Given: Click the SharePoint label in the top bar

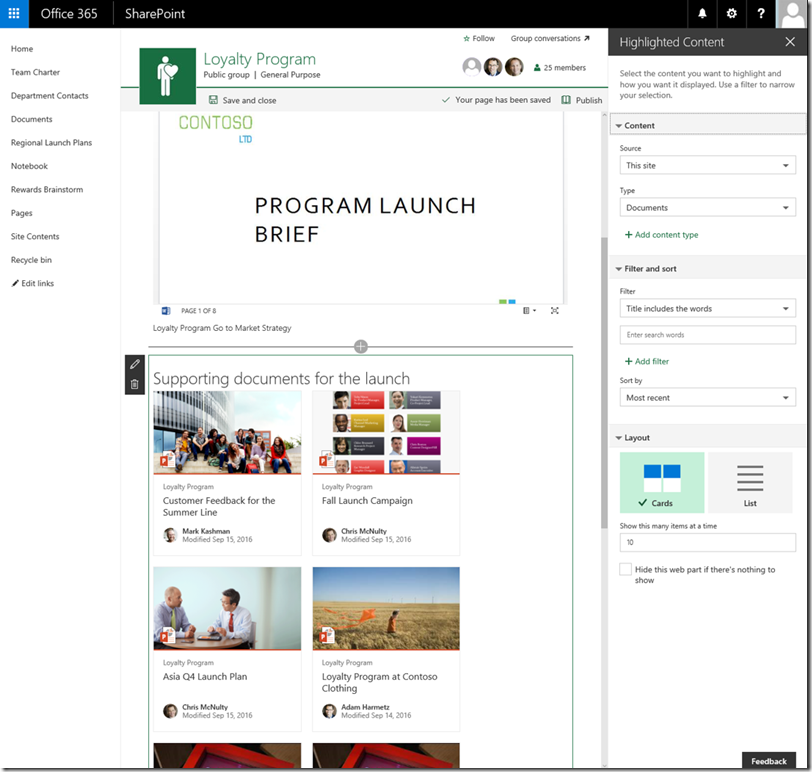Looking at the screenshot, I should (x=155, y=14).
